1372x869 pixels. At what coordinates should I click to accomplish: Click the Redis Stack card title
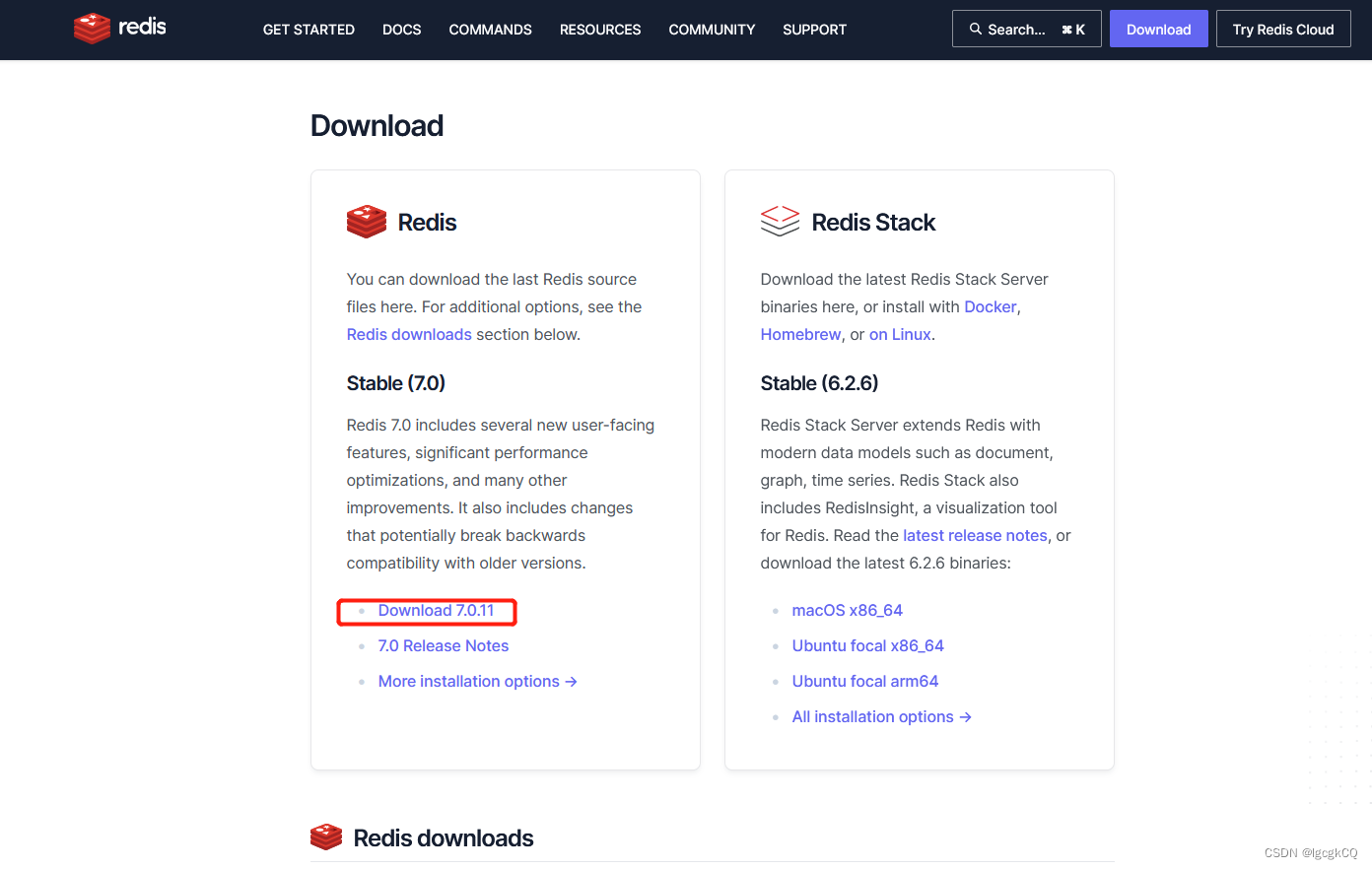tap(873, 223)
